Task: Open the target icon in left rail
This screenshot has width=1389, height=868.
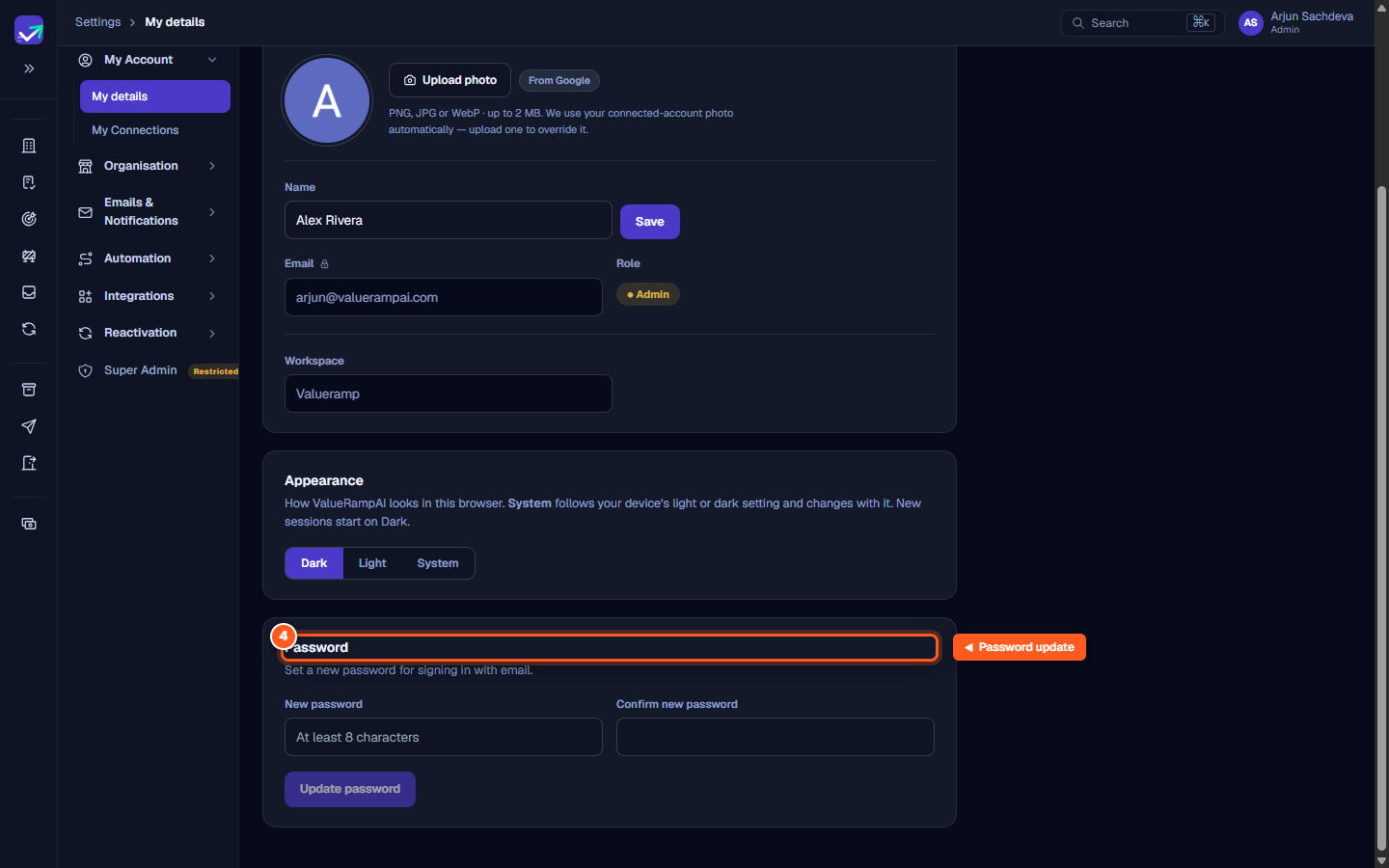Action: coord(29,219)
